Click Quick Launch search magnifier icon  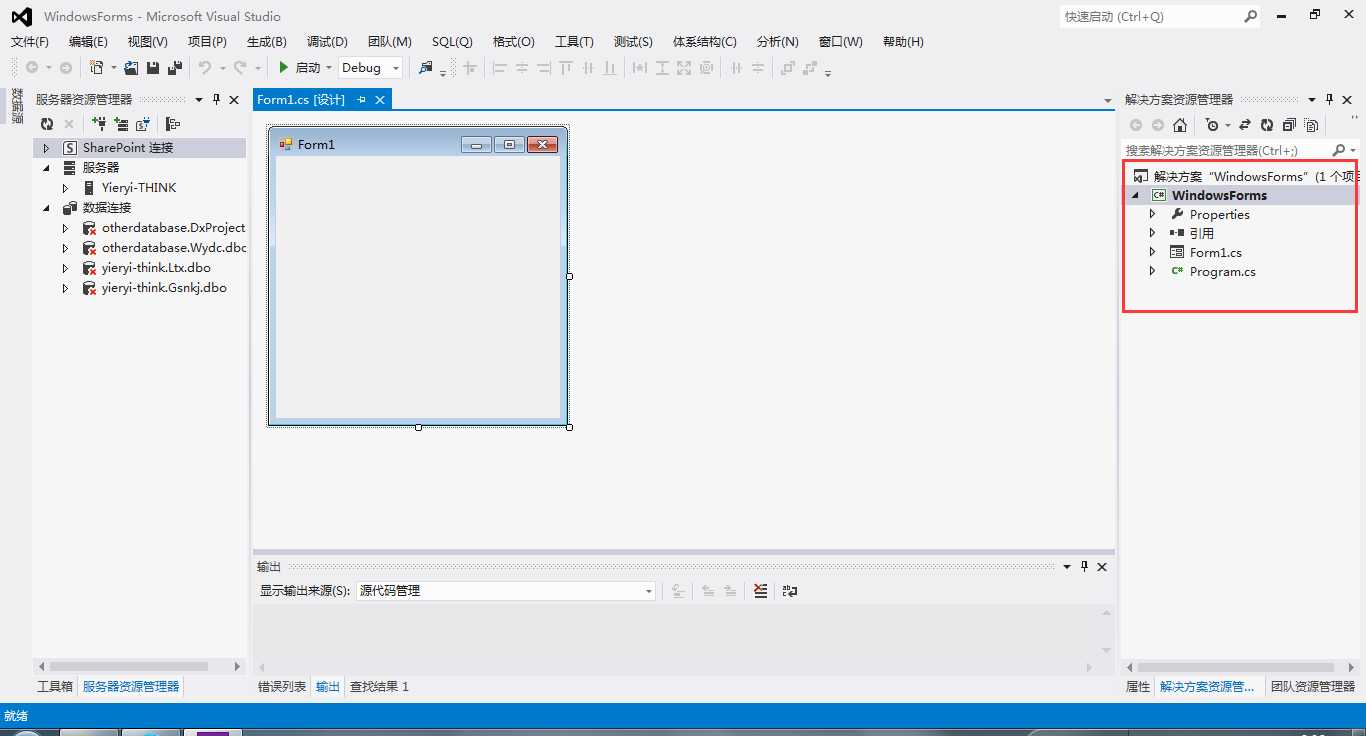click(1250, 16)
